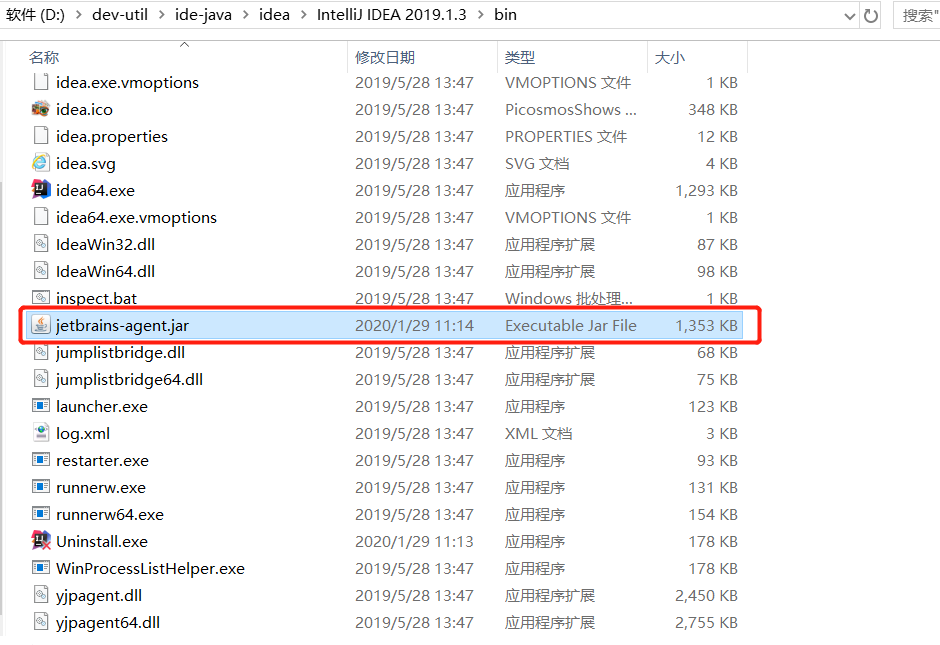
Task: Go to idea folder in breadcrumb
Action: click(x=275, y=15)
